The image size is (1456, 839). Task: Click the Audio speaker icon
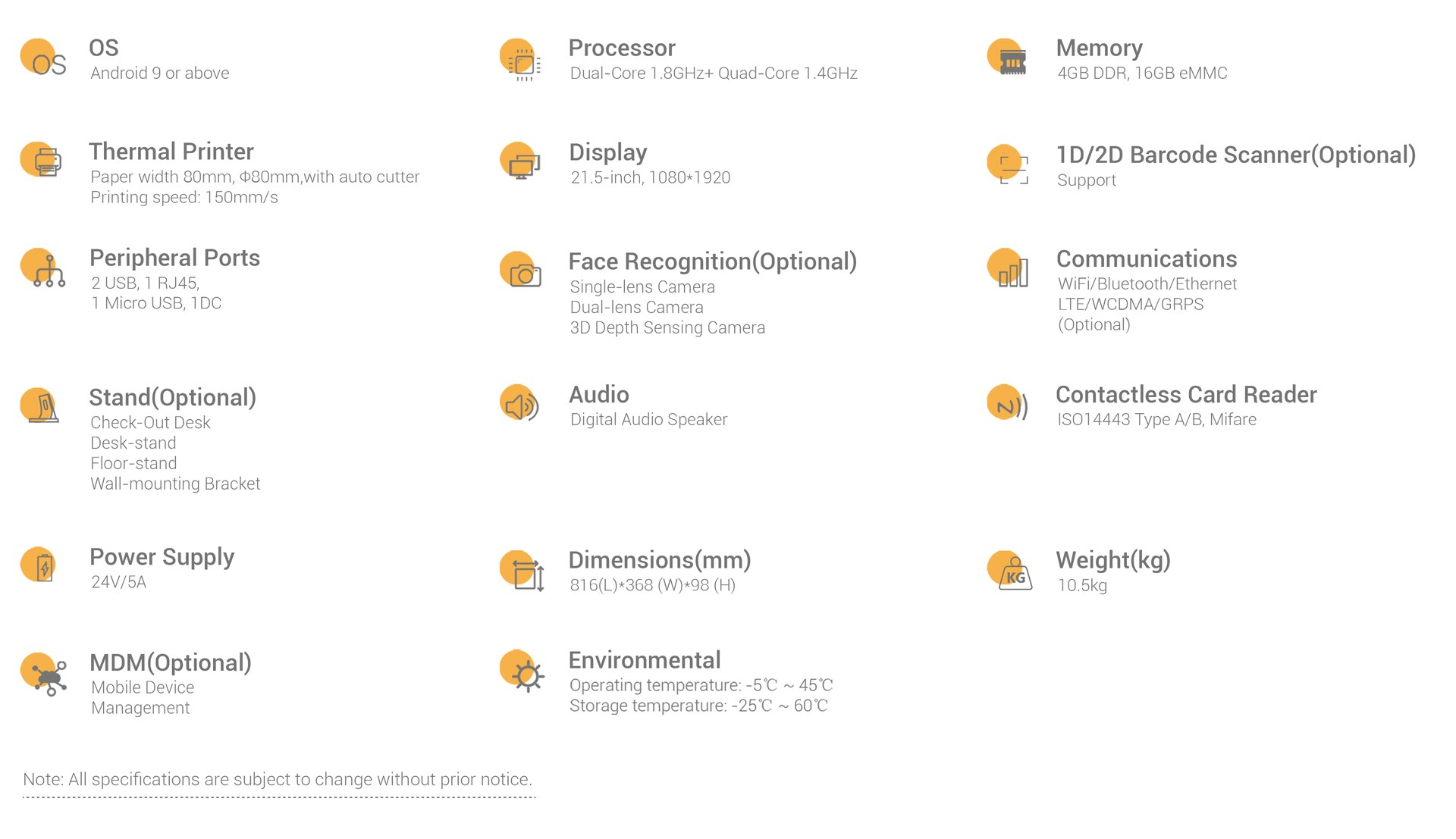click(x=519, y=404)
